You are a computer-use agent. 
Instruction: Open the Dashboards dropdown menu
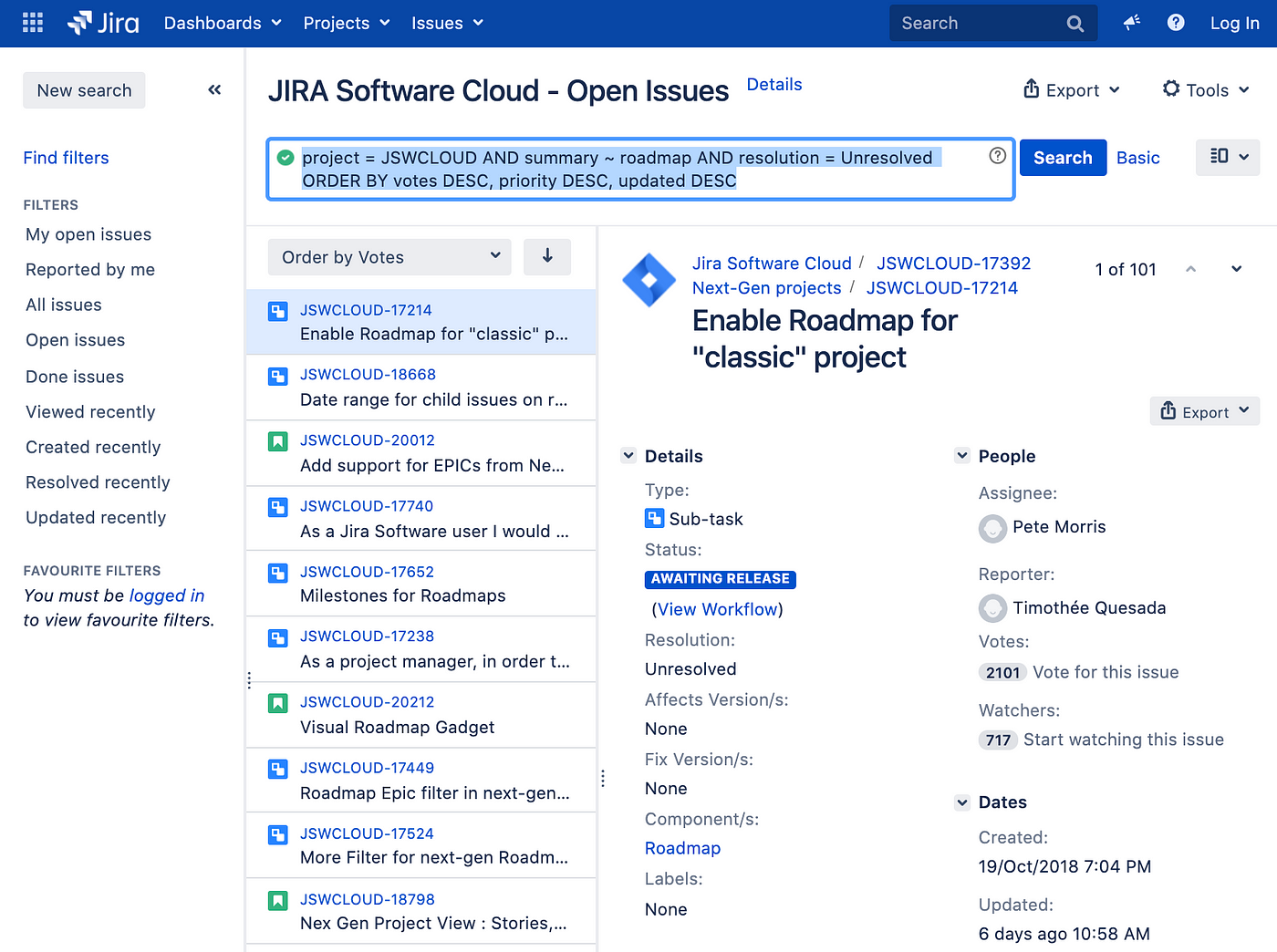click(x=223, y=23)
